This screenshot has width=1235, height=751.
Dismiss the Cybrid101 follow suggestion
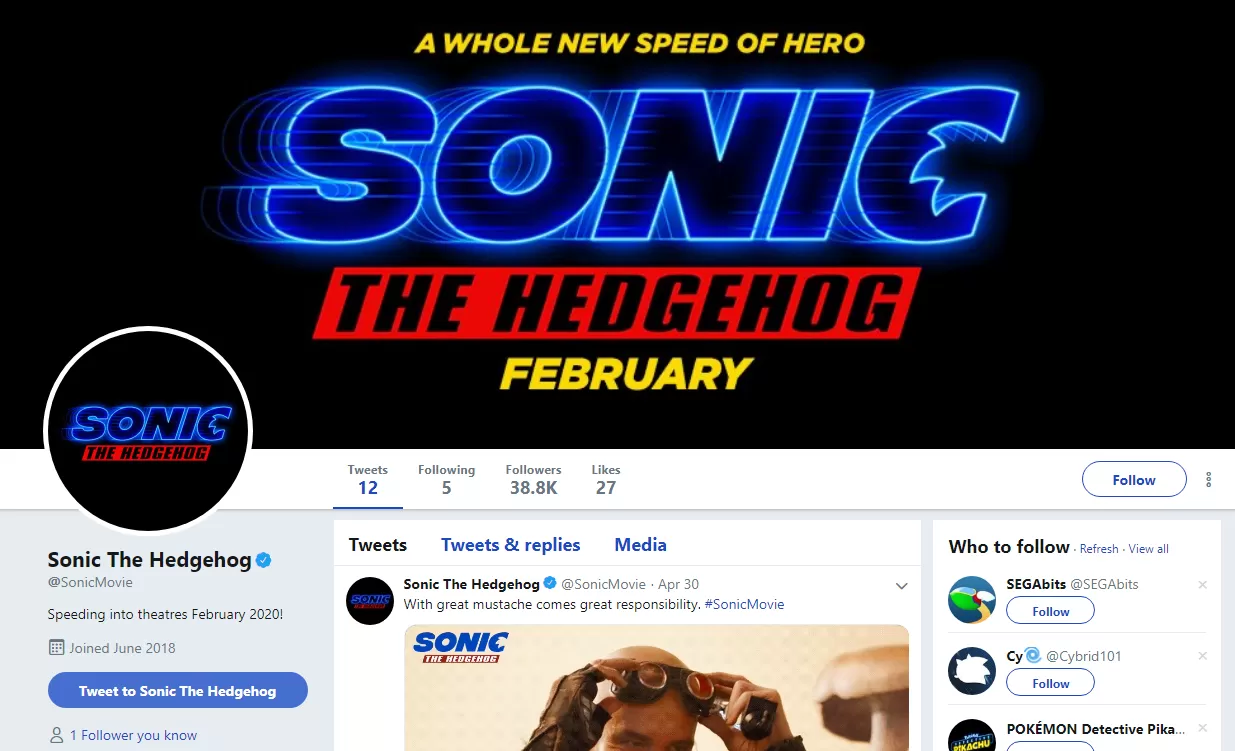1202,657
